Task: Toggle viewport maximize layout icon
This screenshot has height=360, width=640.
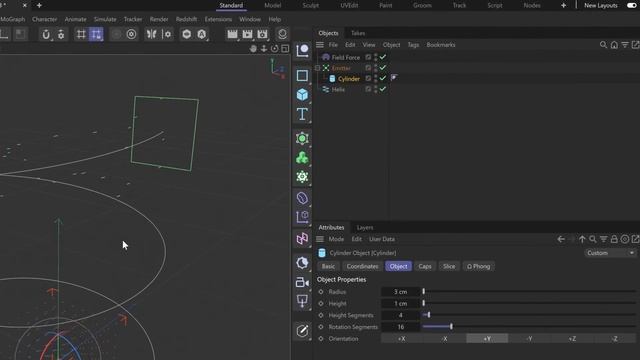Action: (x=285, y=49)
